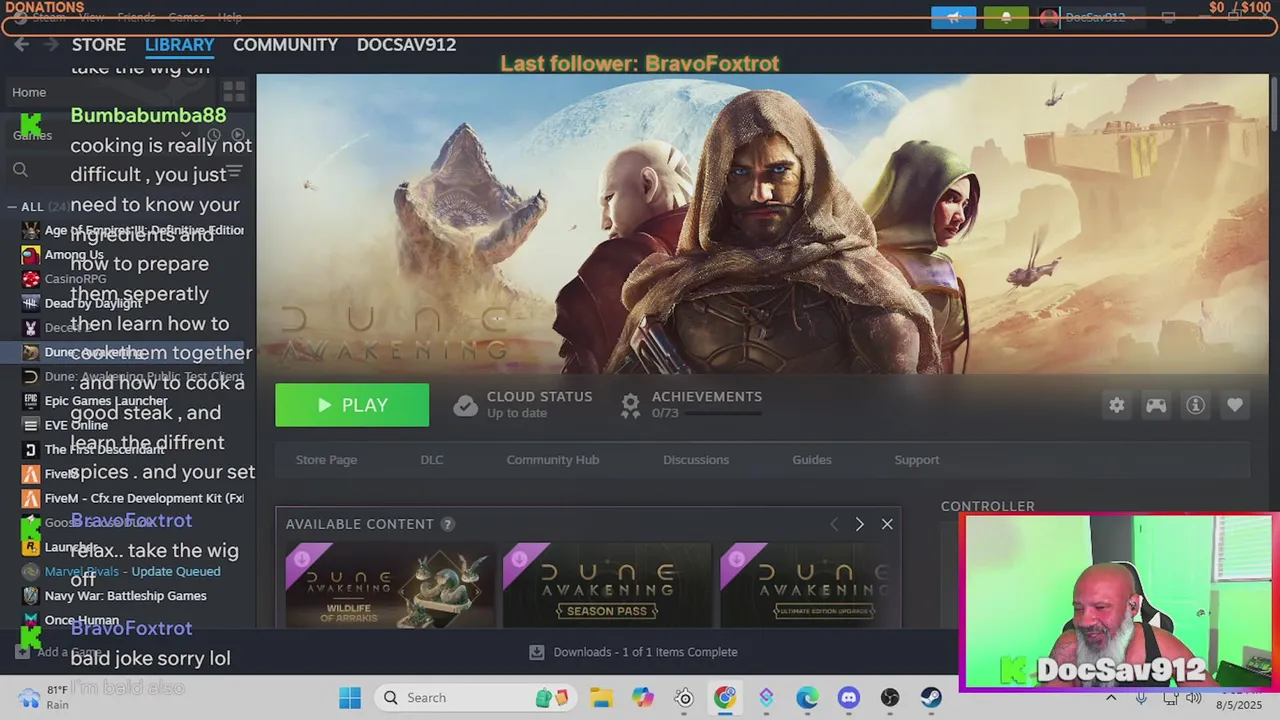Screen dimensions: 1280x720
Task: Open weather widget showing 81°F Rain
Action: 44,697
